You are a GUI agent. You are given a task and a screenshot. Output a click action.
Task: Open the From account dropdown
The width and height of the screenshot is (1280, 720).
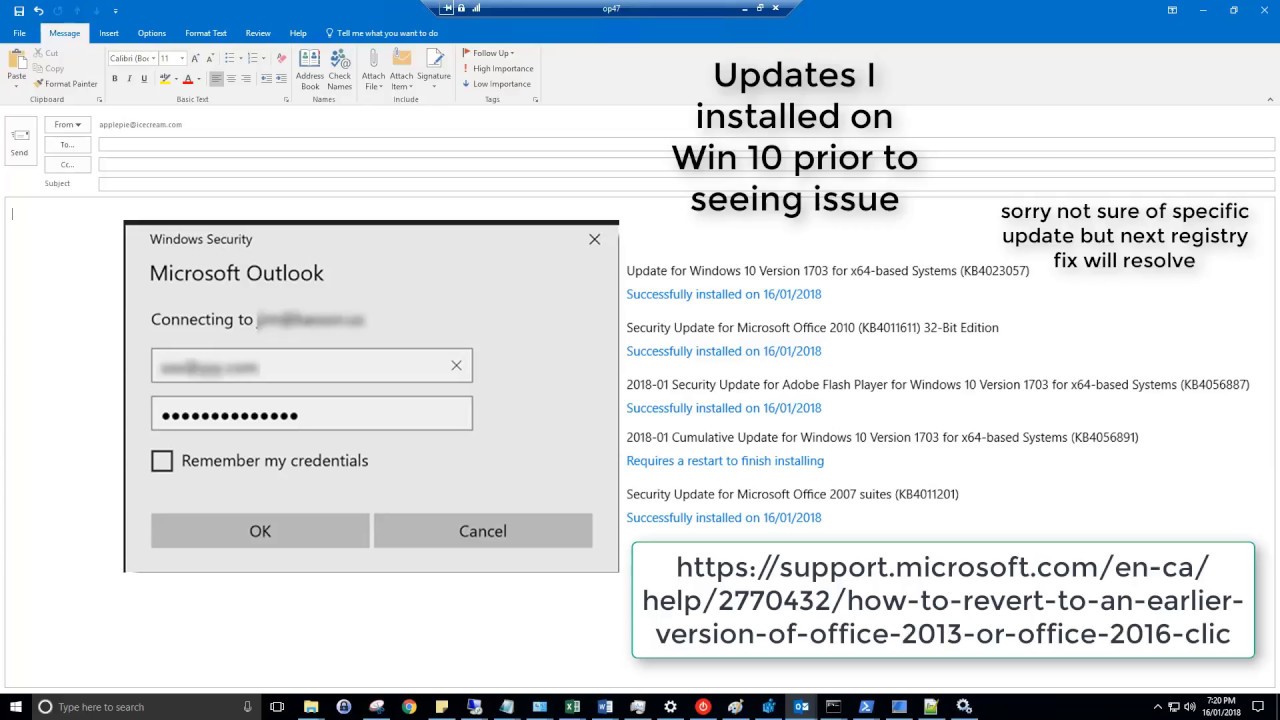(x=67, y=125)
